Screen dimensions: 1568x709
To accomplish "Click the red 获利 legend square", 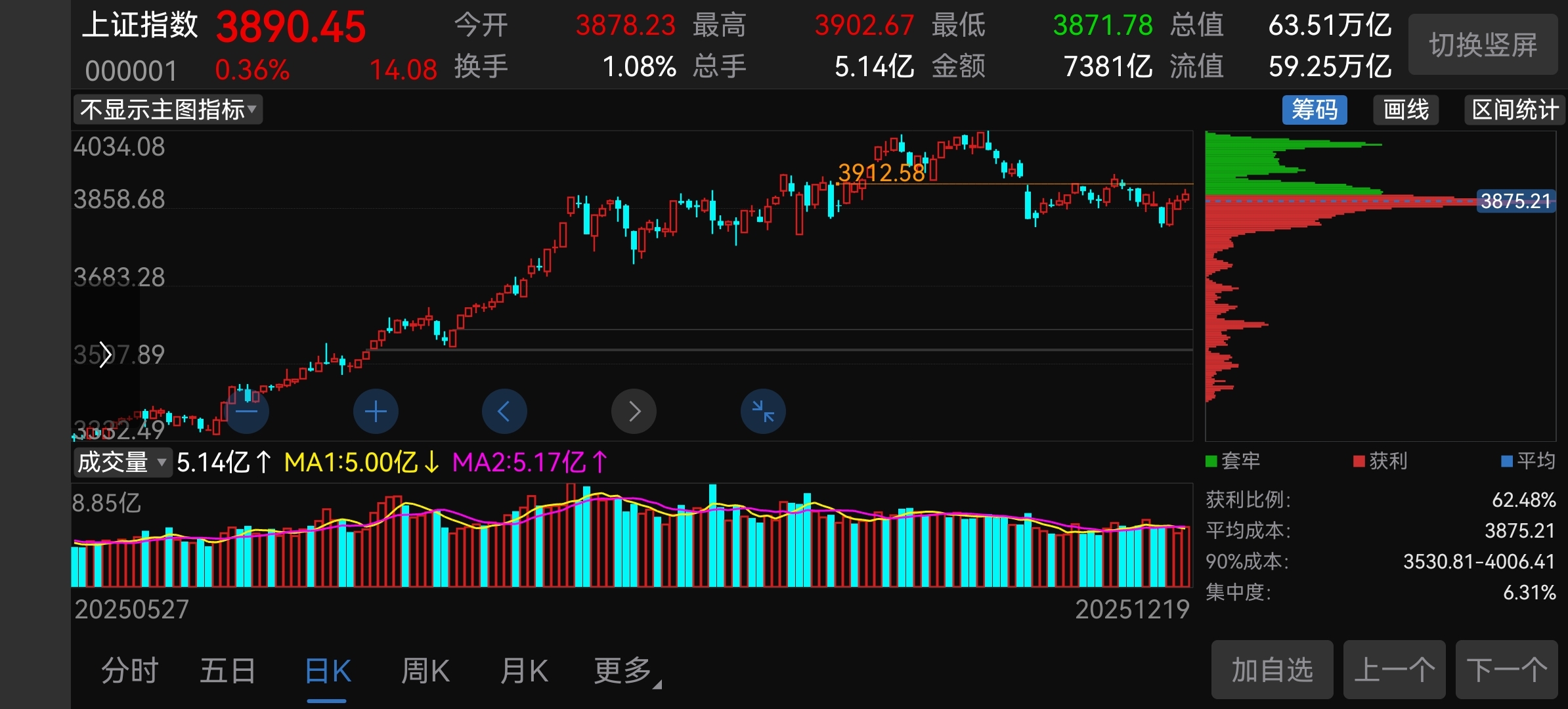I will (1359, 462).
